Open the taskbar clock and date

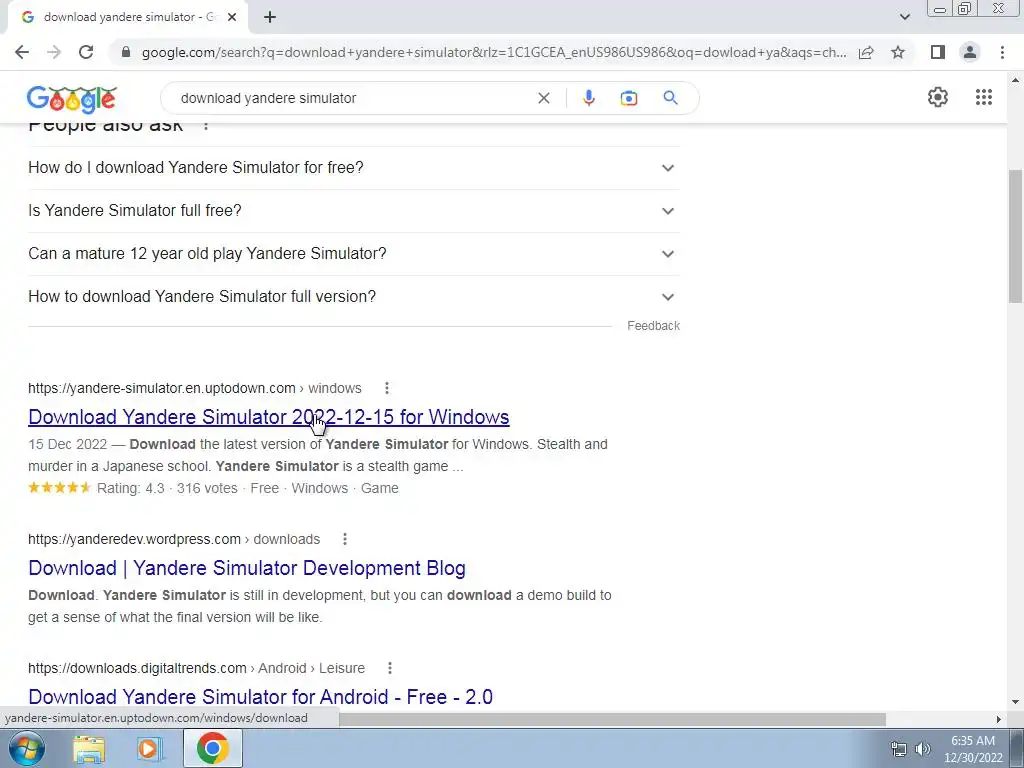[x=973, y=749]
